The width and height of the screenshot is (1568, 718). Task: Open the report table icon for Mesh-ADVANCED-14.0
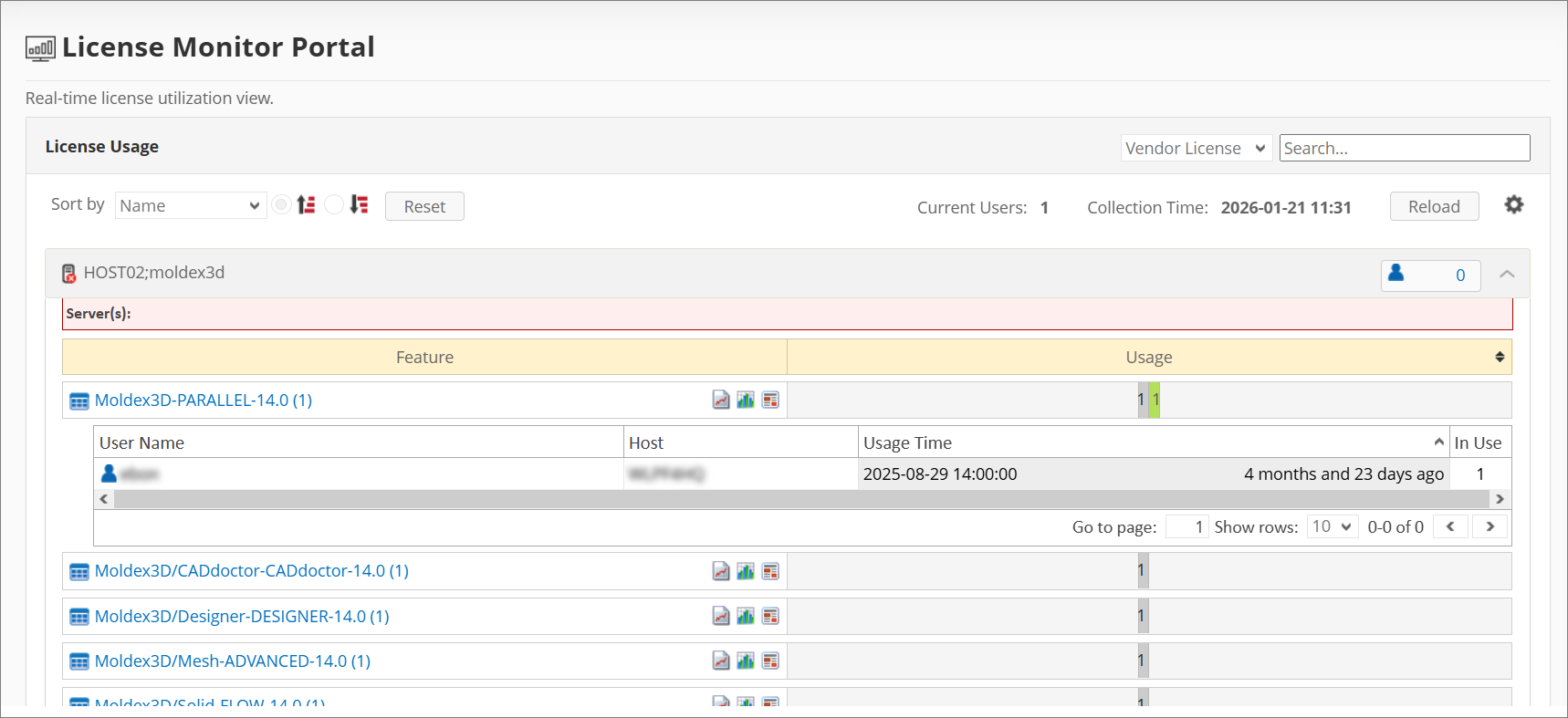pos(770,661)
